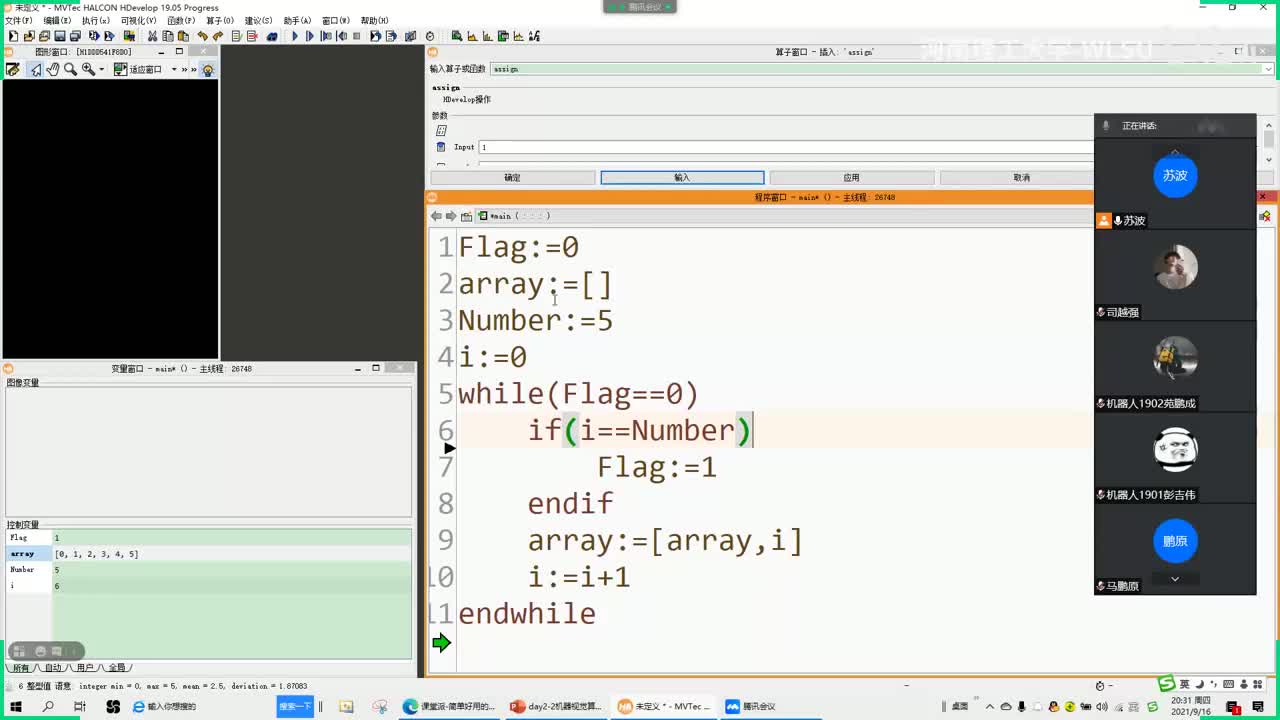Switch to the 自动 variables tab
Screen dimensions: 1280x720
coord(52,667)
